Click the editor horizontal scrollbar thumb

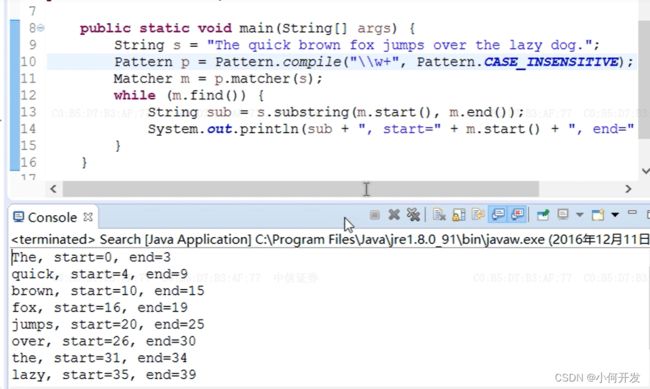301,189
